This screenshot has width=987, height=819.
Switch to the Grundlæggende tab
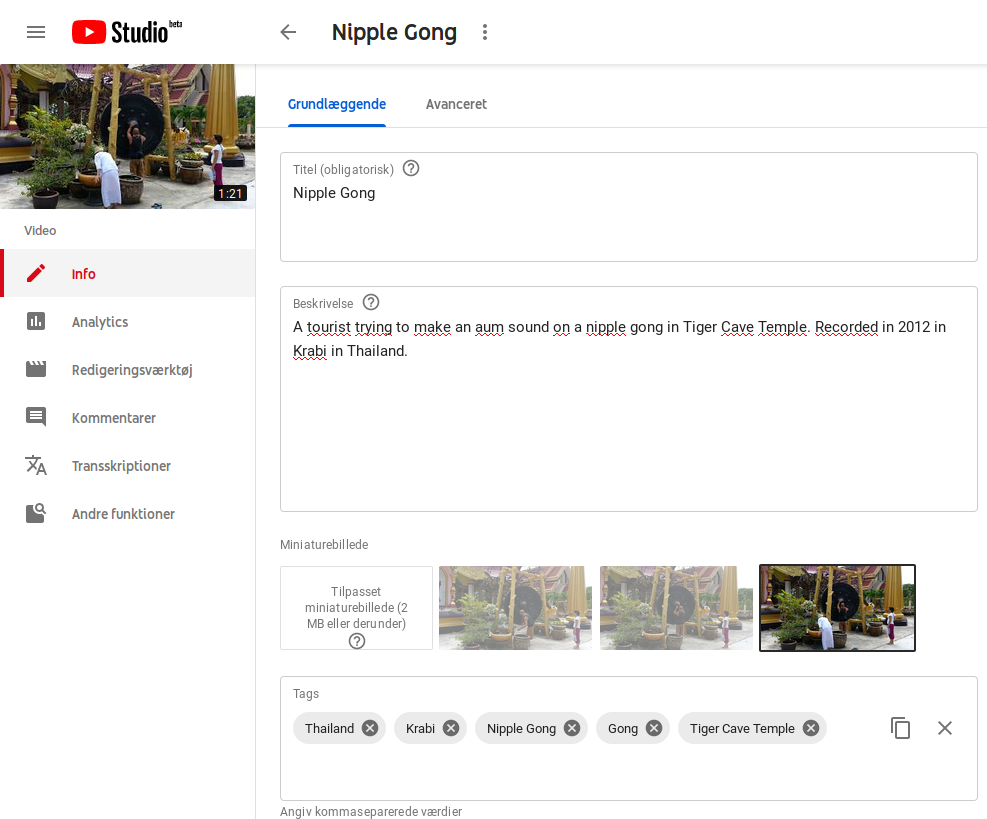click(x=337, y=104)
